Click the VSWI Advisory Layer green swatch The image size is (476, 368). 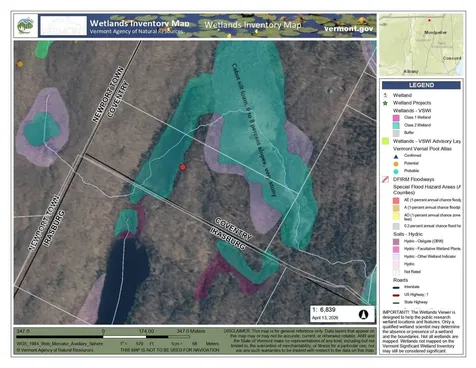click(x=385, y=141)
